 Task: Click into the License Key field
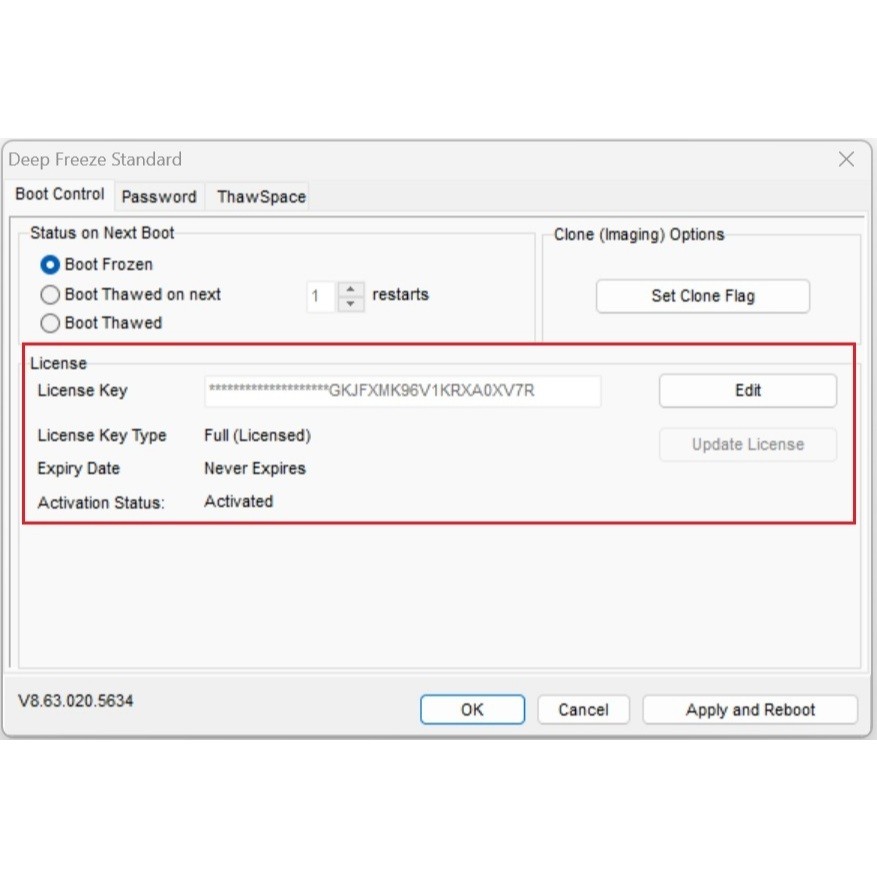(x=403, y=391)
